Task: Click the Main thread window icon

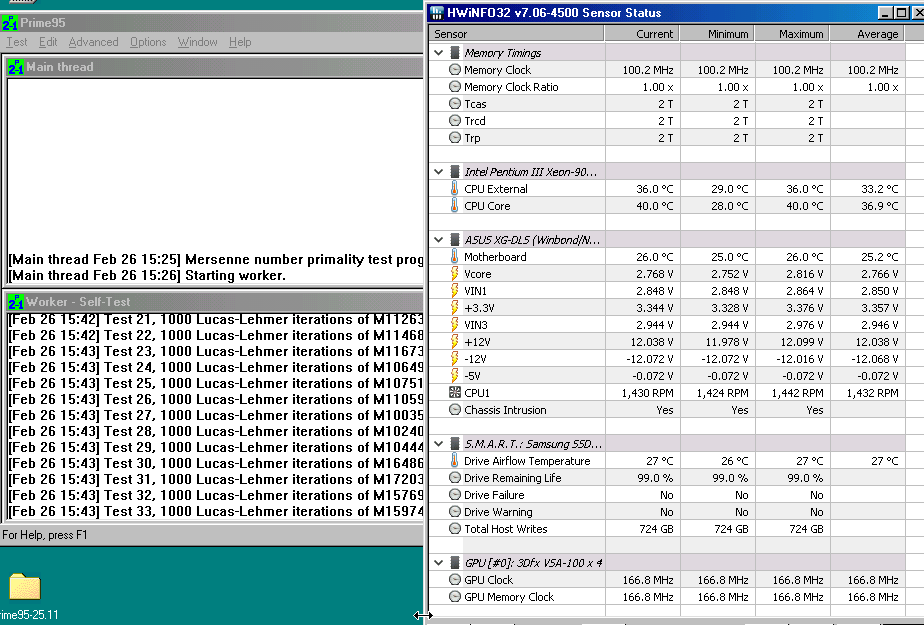Action: pyautogui.click(x=15, y=67)
